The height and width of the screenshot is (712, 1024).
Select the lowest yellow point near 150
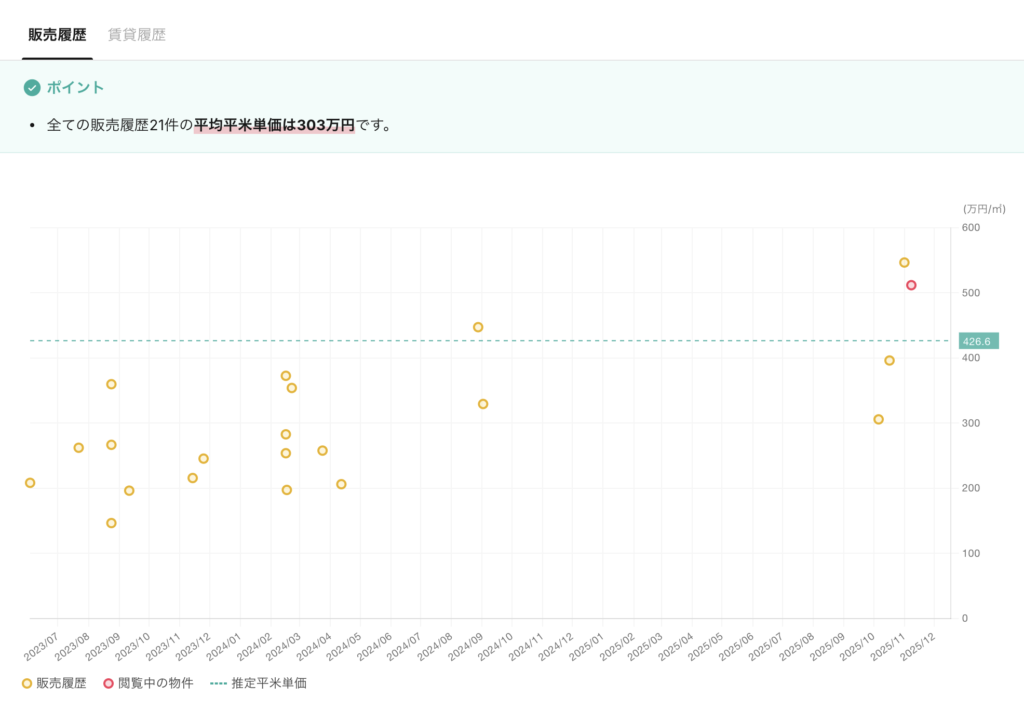111,523
